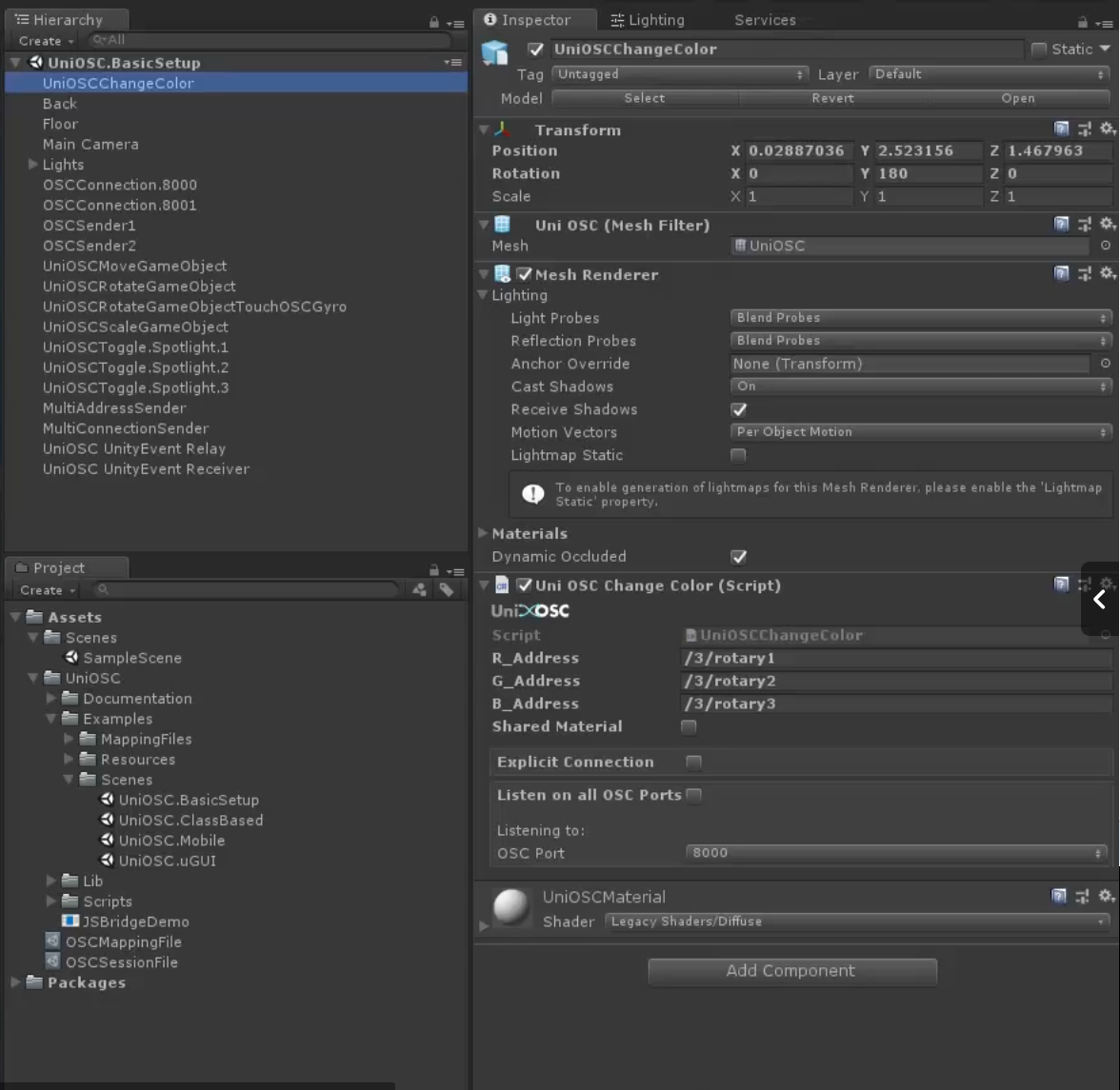
Task: Disable Uni OSC Change Color script checkbox
Action: [524, 585]
